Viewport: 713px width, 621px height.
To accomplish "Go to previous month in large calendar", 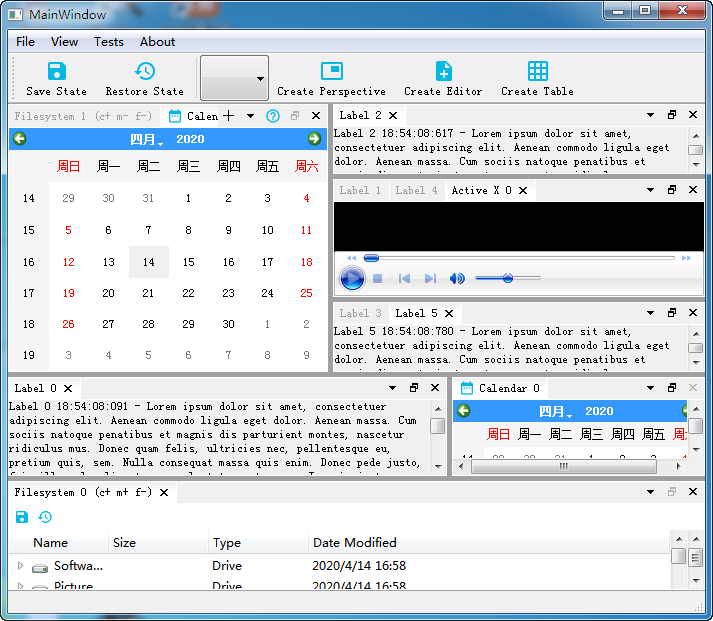I will pos(20,139).
